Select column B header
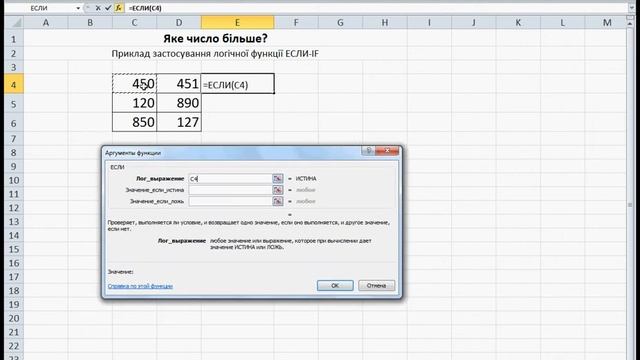640x360 pixels. (x=90, y=22)
